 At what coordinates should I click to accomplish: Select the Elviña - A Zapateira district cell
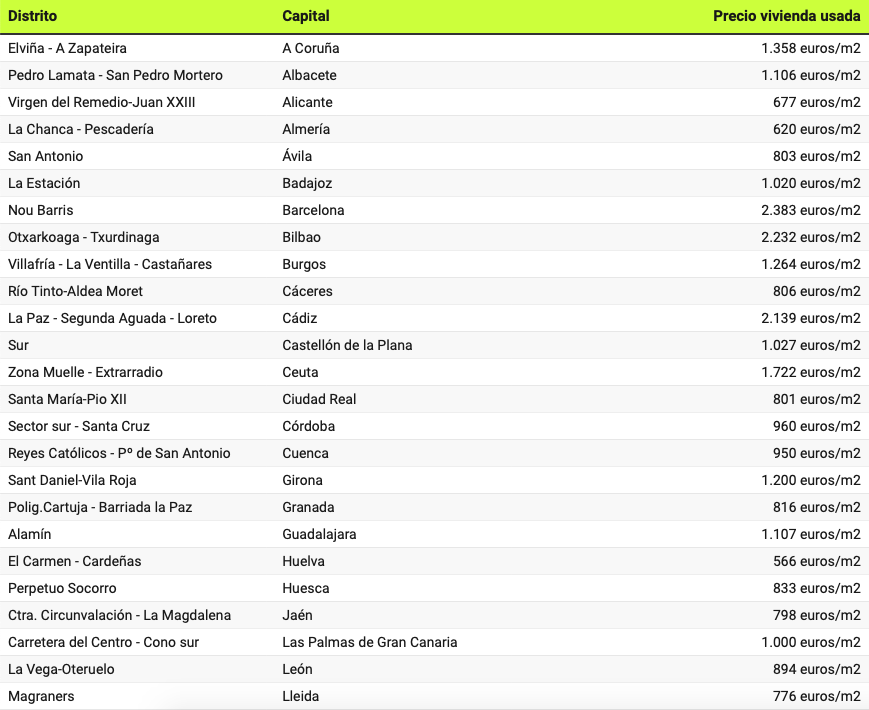point(67,48)
